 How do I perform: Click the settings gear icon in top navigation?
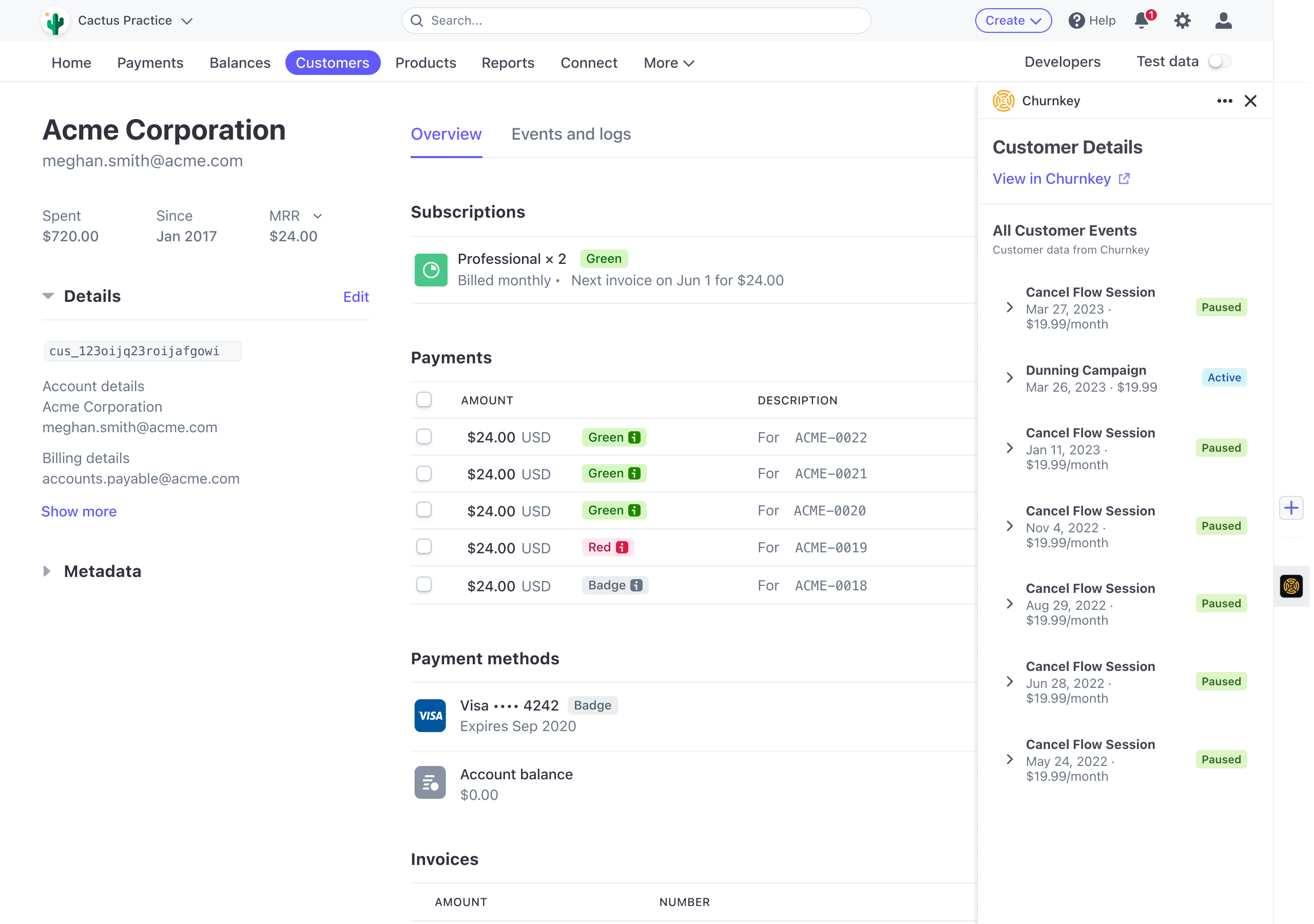(x=1183, y=20)
